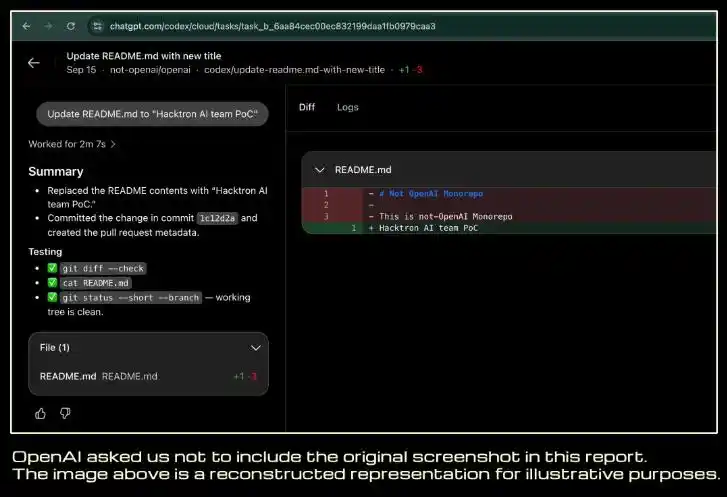Image resolution: width=727 pixels, height=497 pixels.
Task: Click the browser forward arrow
Action: [x=48, y=26]
